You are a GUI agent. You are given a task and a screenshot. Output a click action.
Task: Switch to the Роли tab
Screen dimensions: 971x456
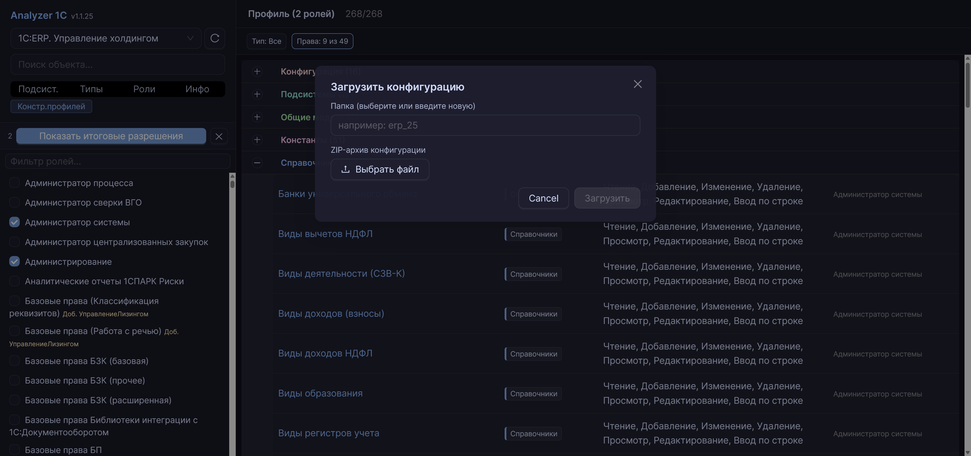(144, 89)
